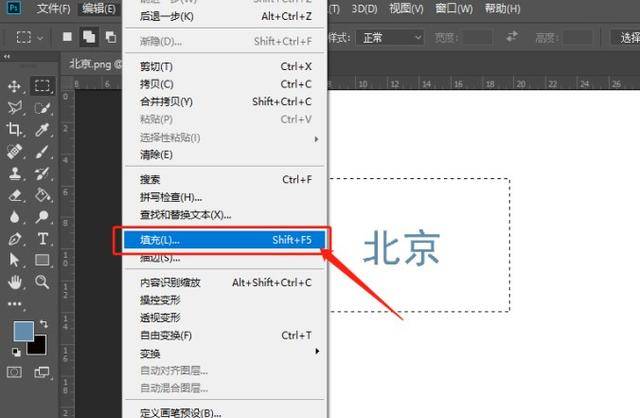Image resolution: width=640 pixels, height=418 pixels.
Task: Open the style dropdown showing 正常
Action: [390, 37]
